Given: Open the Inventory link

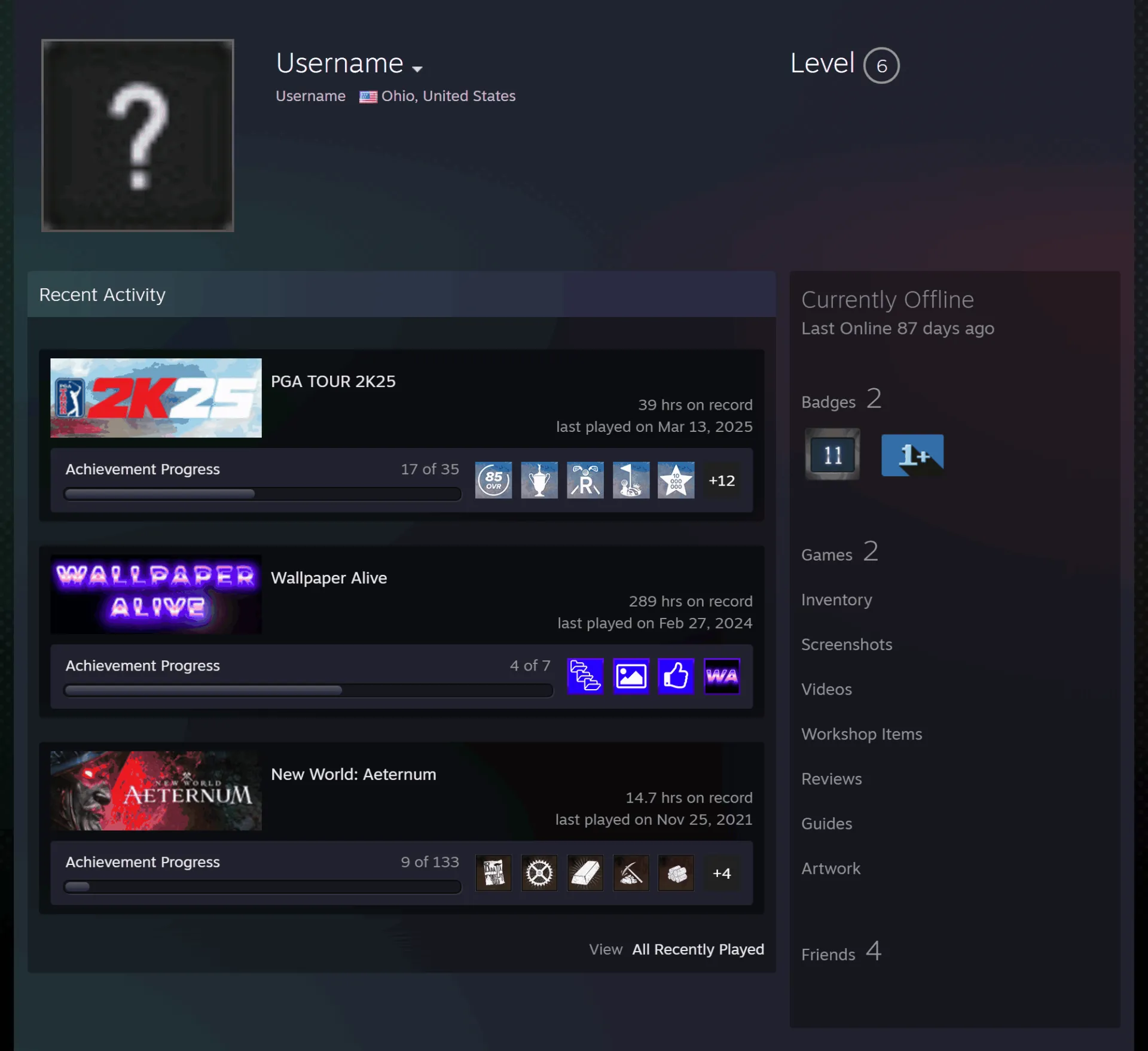Looking at the screenshot, I should click(836, 599).
